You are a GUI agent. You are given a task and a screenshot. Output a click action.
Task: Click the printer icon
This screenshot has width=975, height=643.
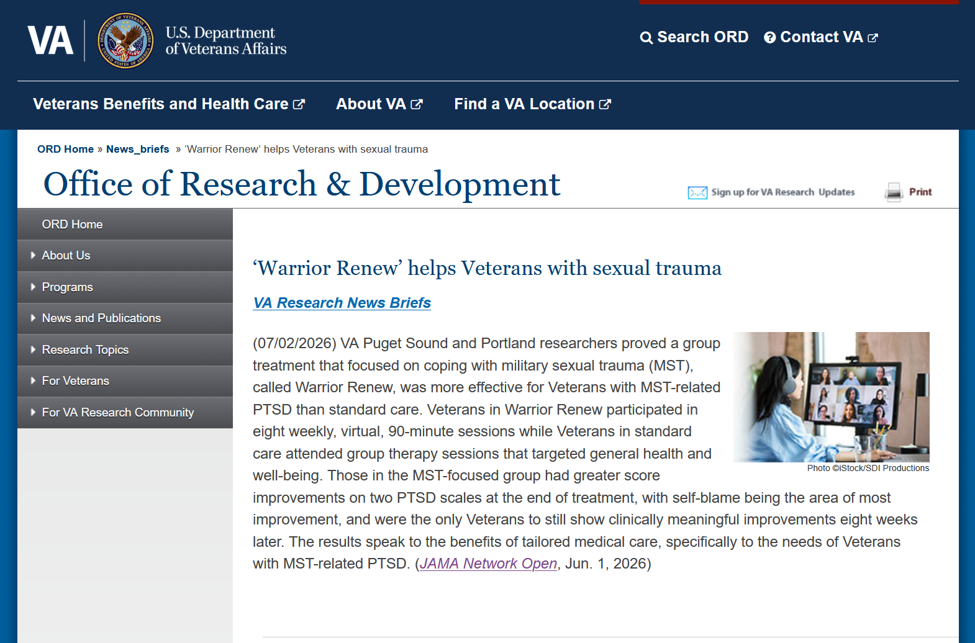(x=894, y=192)
